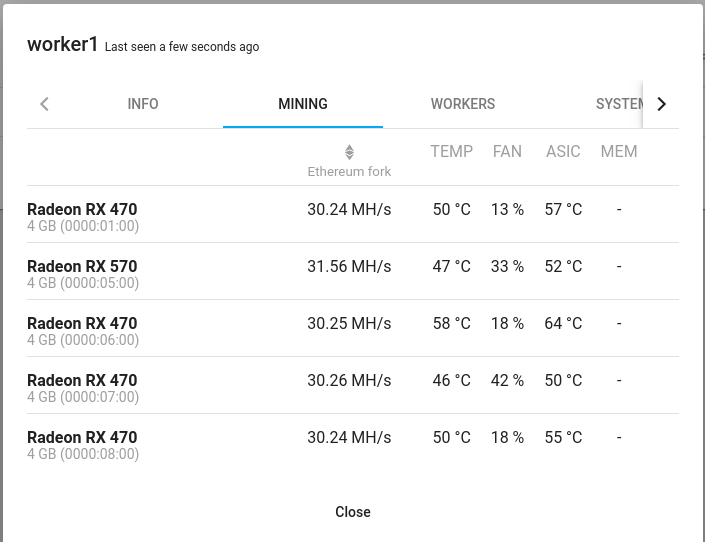Open the partially visible SYSTEM tab
Screen dimensions: 705x542
pos(619,104)
